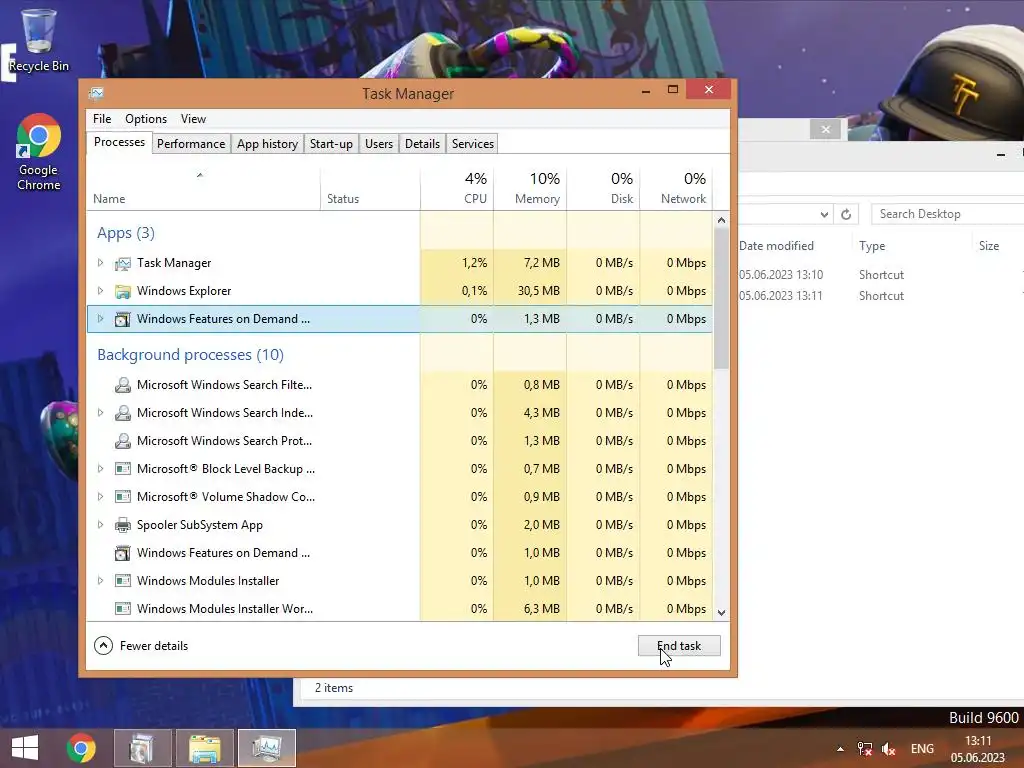Click the Volume Shadow Copy process icon
Image resolution: width=1024 pixels, height=768 pixels.
click(122, 497)
